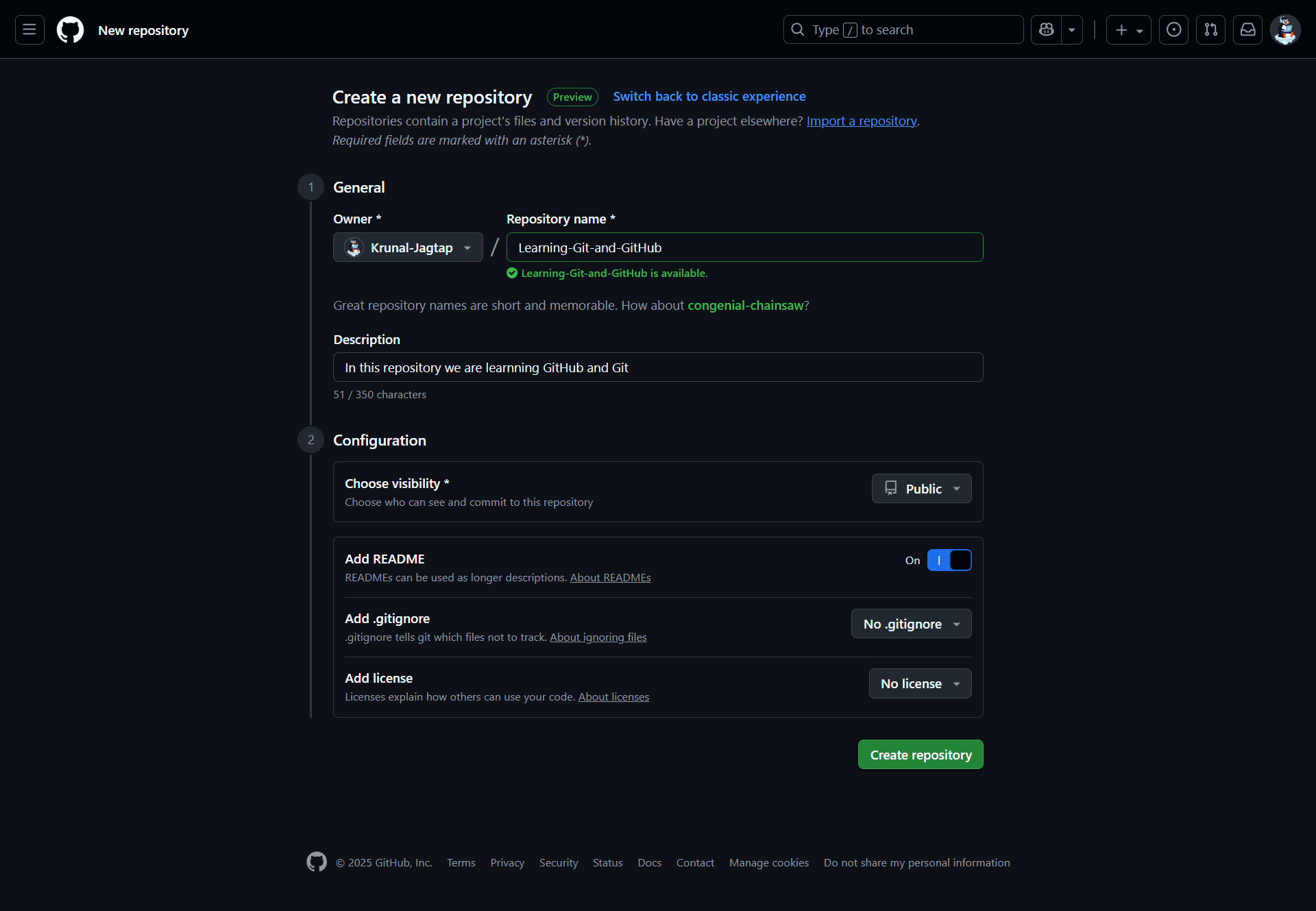Open the No license dropdown
This screenshot has height=911, width=1316.
click(920, 683)
